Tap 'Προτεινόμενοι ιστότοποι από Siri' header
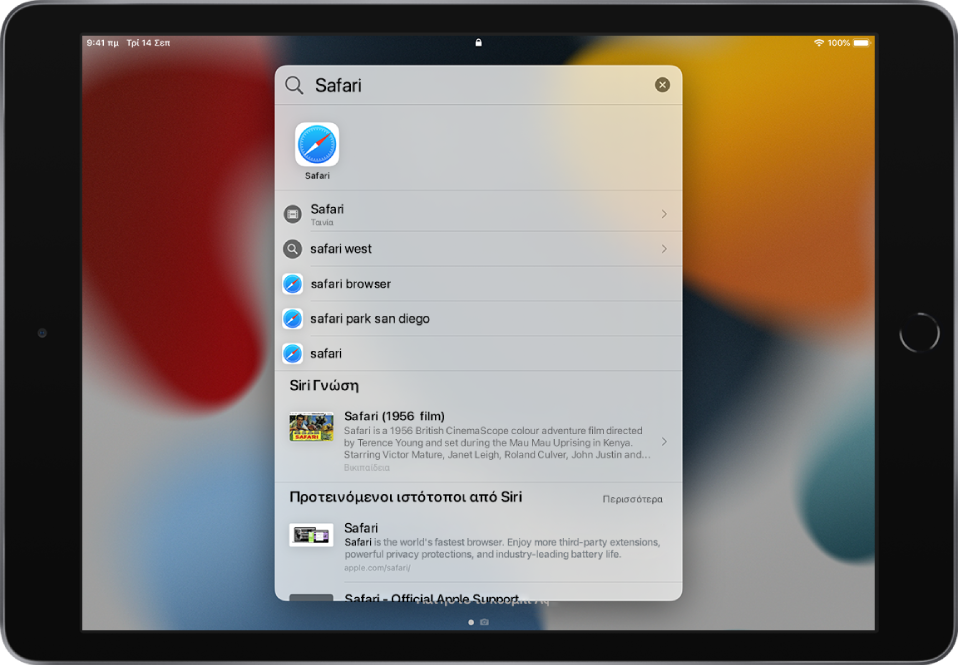 [406, 497]
